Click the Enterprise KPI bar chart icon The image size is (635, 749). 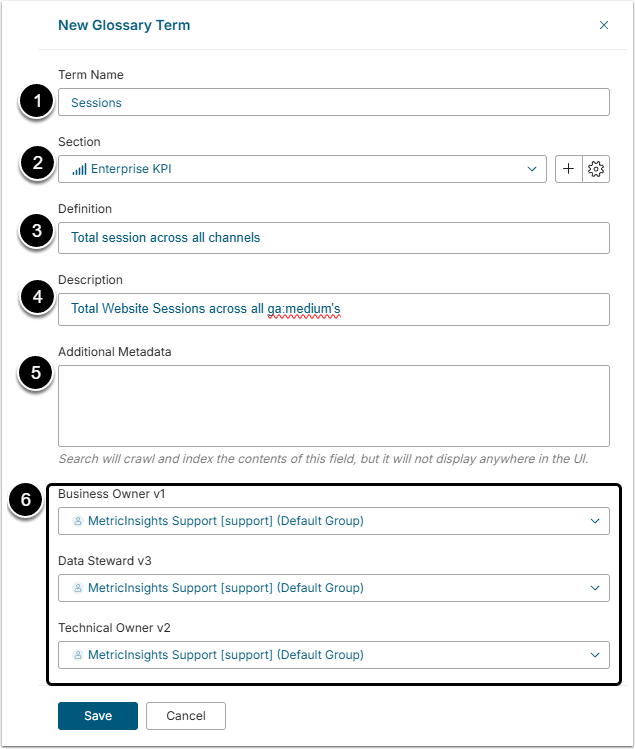(79, 170)
